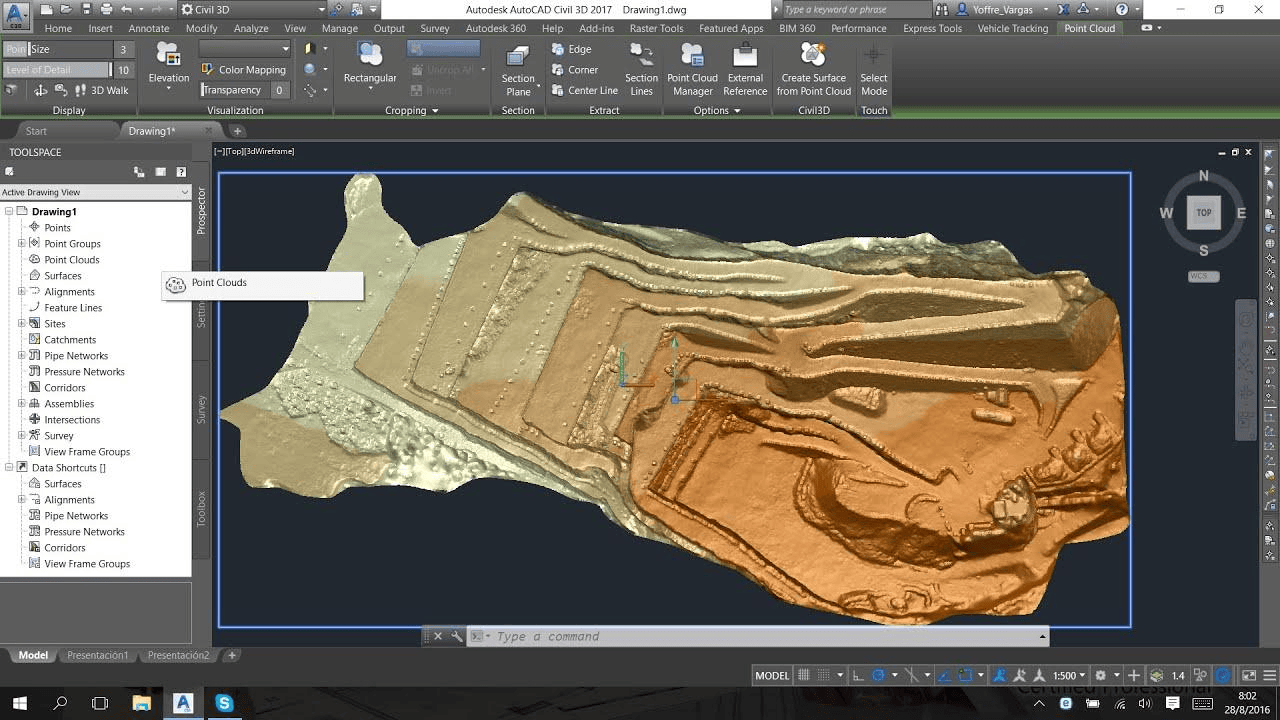Toggle polar tracking in status bar
1280x720 pixels.
877,675
